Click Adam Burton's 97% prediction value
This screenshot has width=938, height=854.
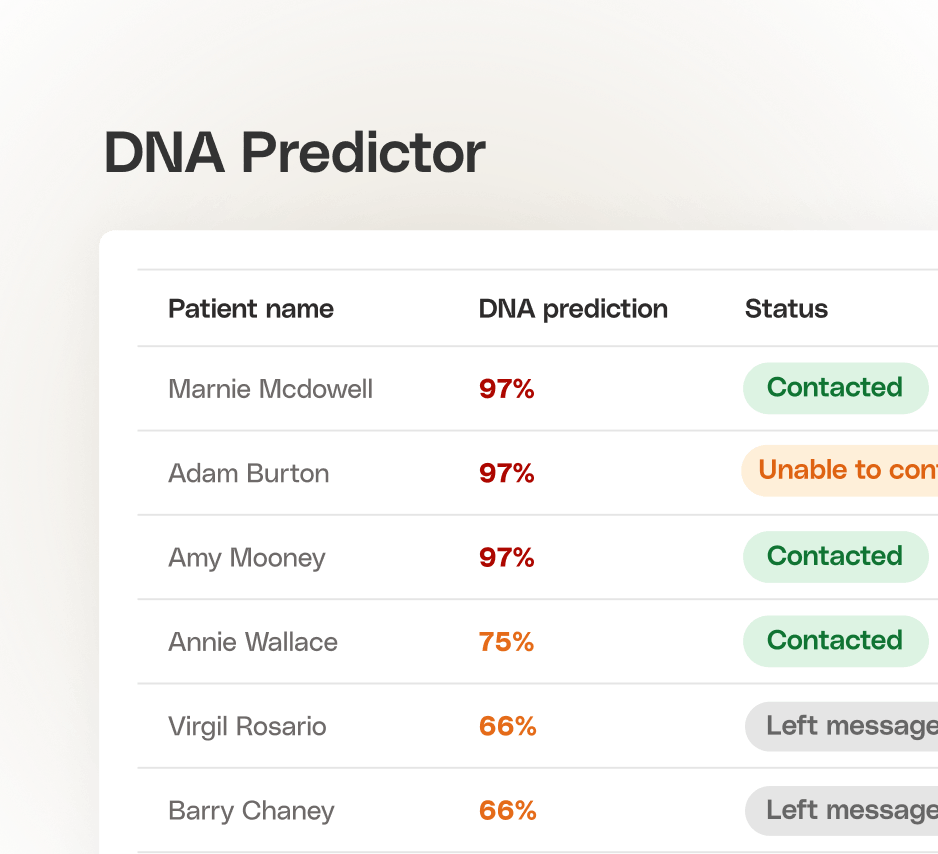click(507, 473)
